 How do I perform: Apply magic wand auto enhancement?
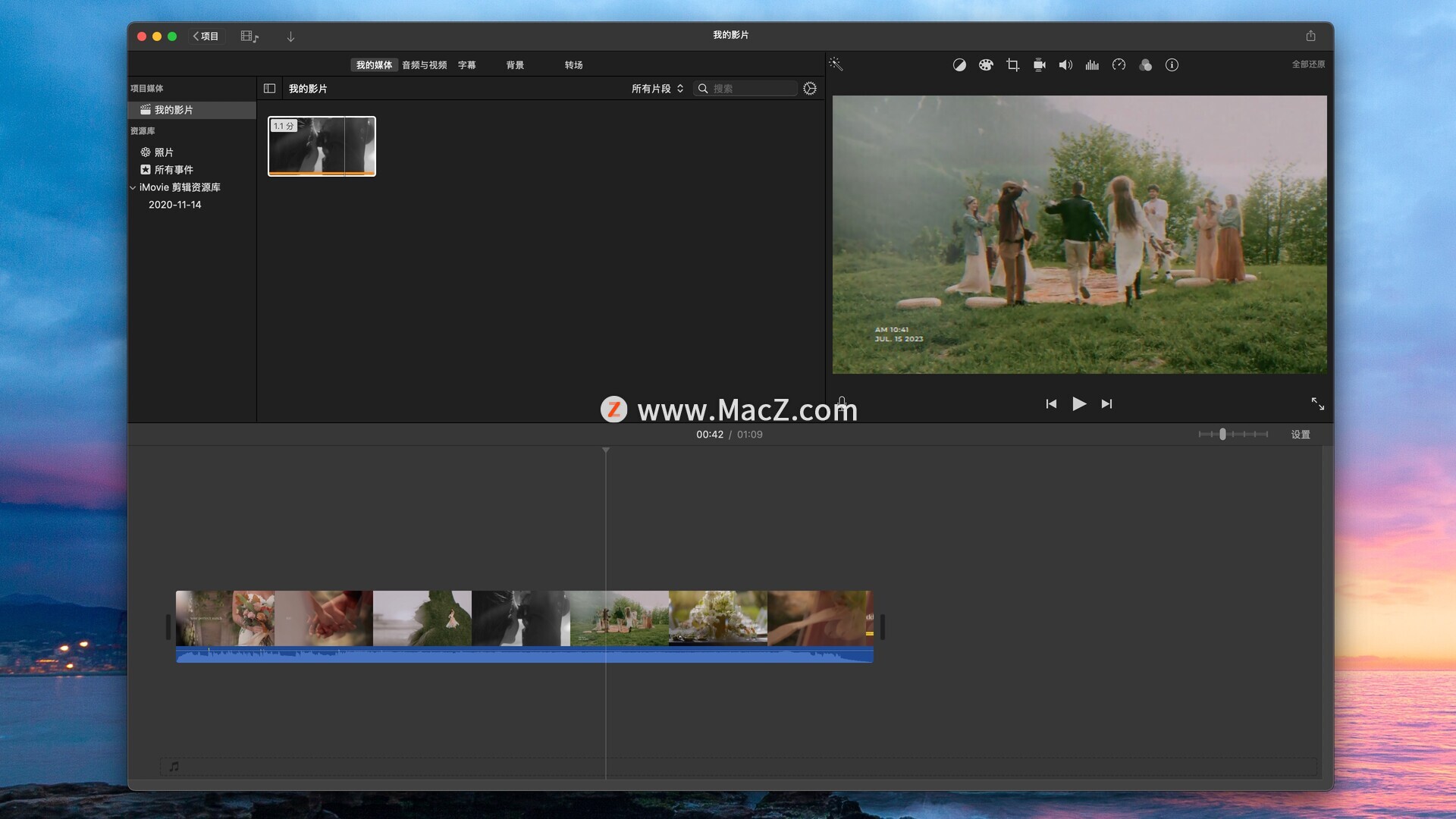click(836, 64)
